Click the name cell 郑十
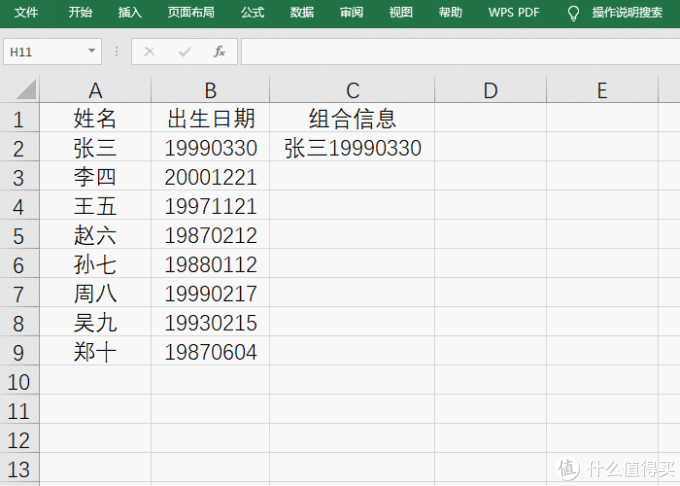The image size is (680, 486). tap(95, 352)
